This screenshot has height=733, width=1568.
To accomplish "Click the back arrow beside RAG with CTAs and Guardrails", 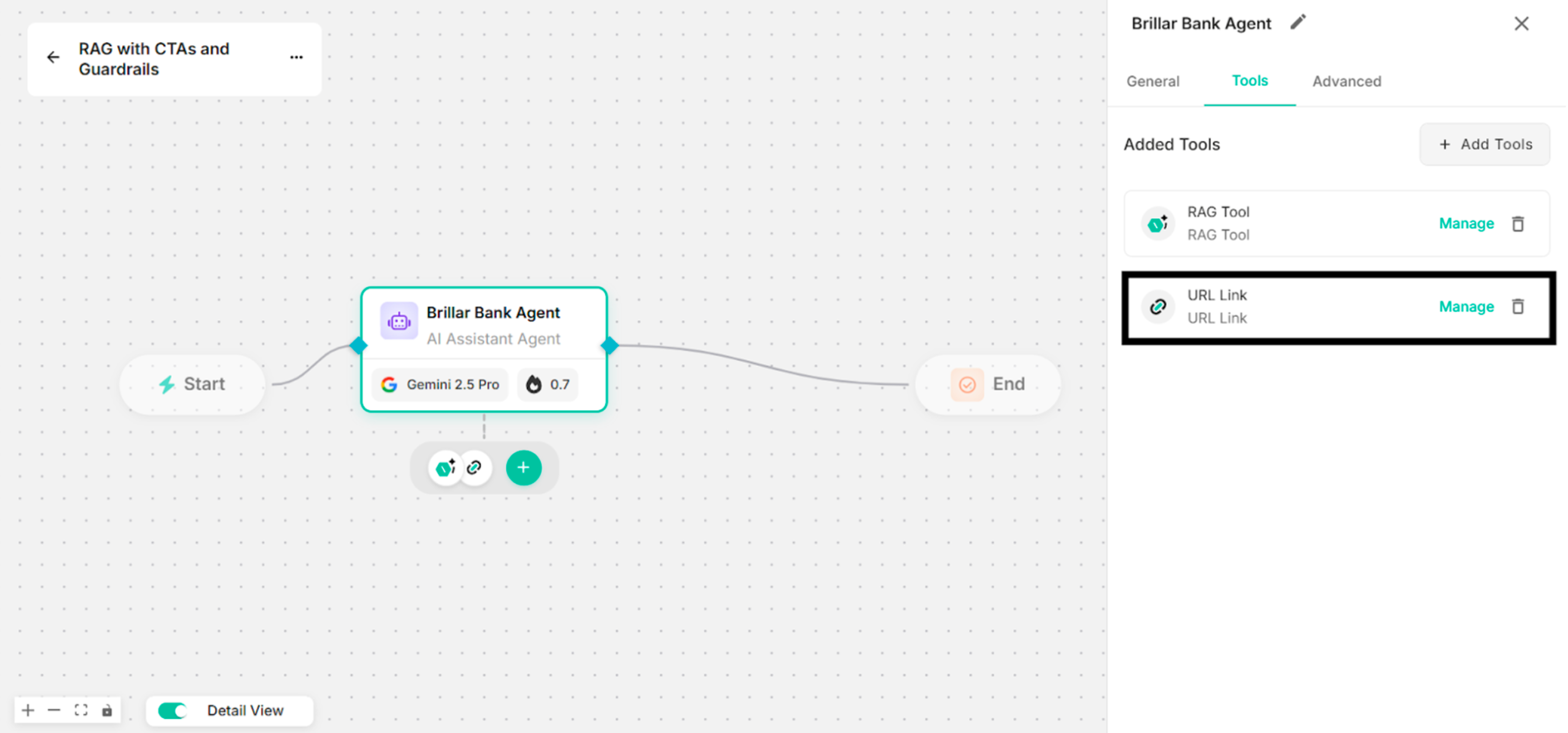I will 53,57.
